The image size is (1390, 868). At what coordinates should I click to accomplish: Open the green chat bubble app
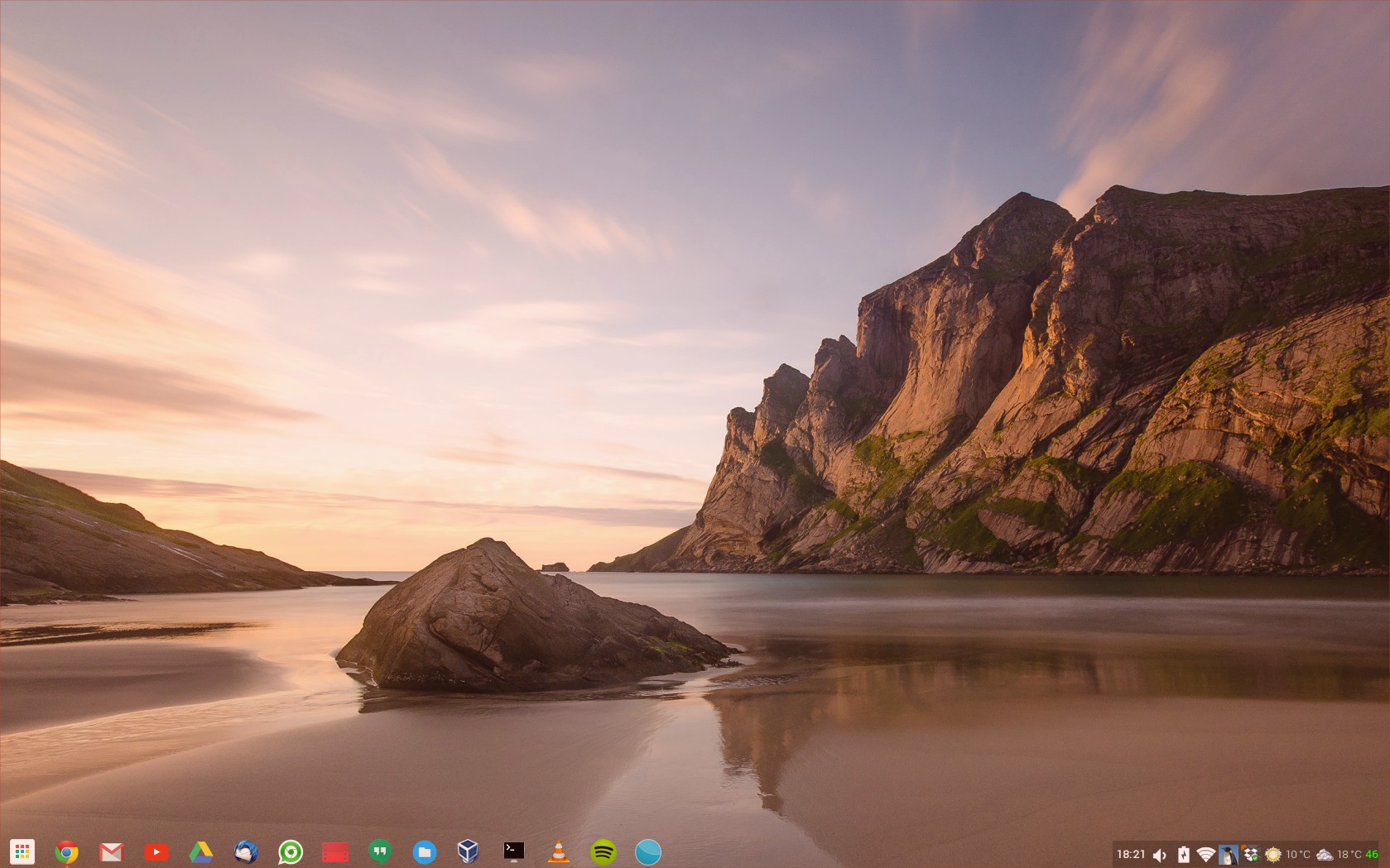pos(291,851)
